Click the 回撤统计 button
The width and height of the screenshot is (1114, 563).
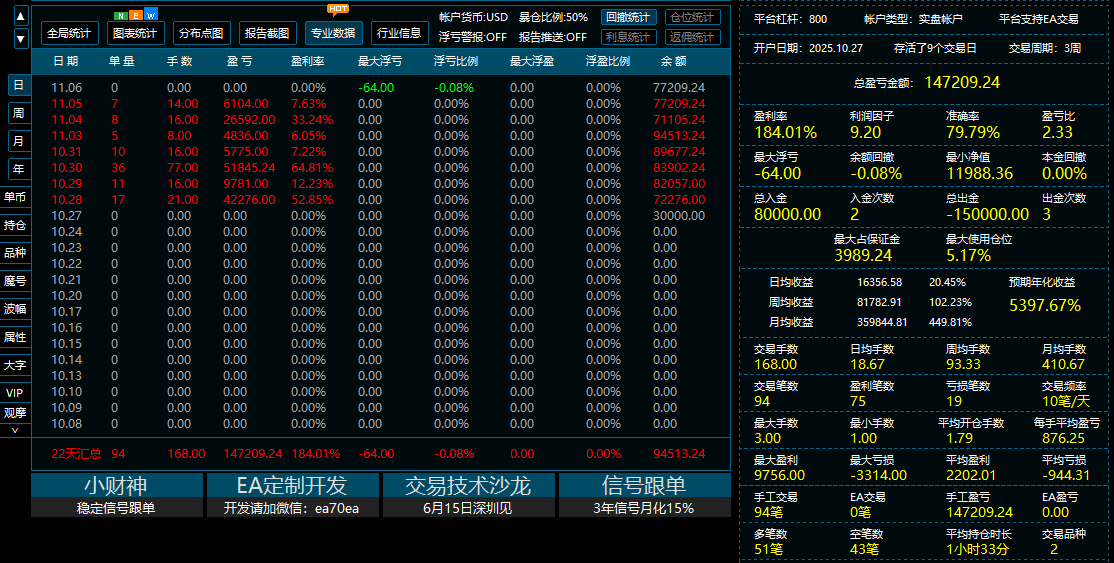coord(628,17)
